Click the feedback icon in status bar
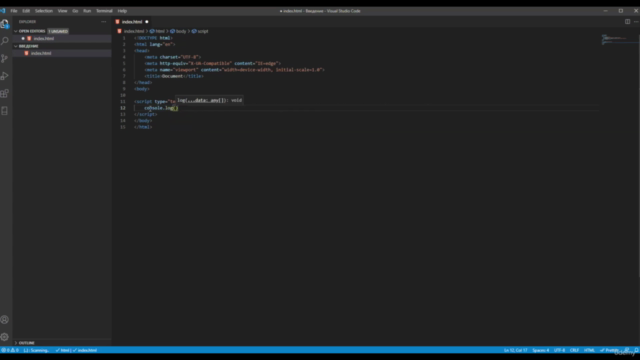 point(627,350)
